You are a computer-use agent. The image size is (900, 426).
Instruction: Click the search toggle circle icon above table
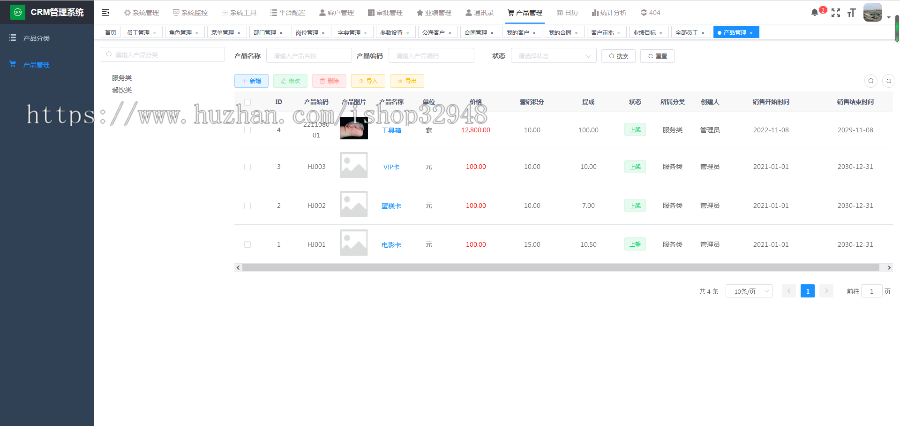[871, 80]
